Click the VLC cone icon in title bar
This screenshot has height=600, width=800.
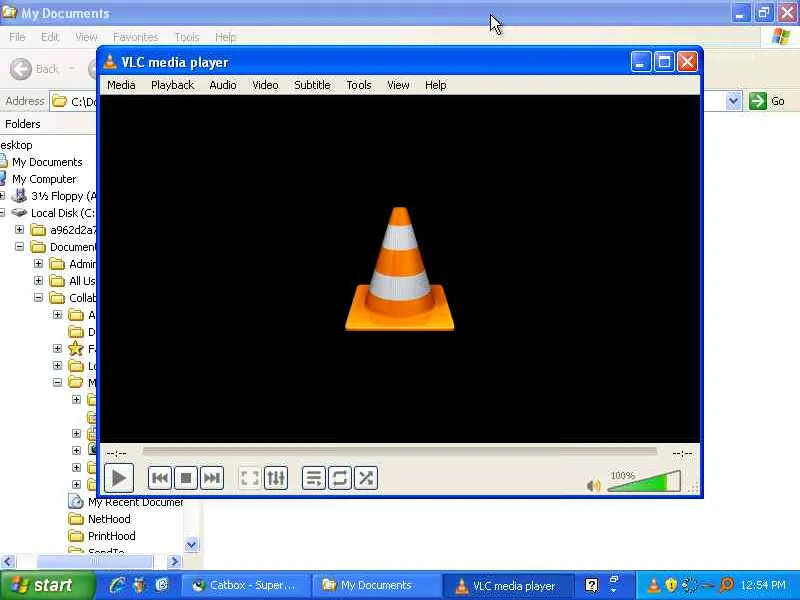[x=110, y=62]
